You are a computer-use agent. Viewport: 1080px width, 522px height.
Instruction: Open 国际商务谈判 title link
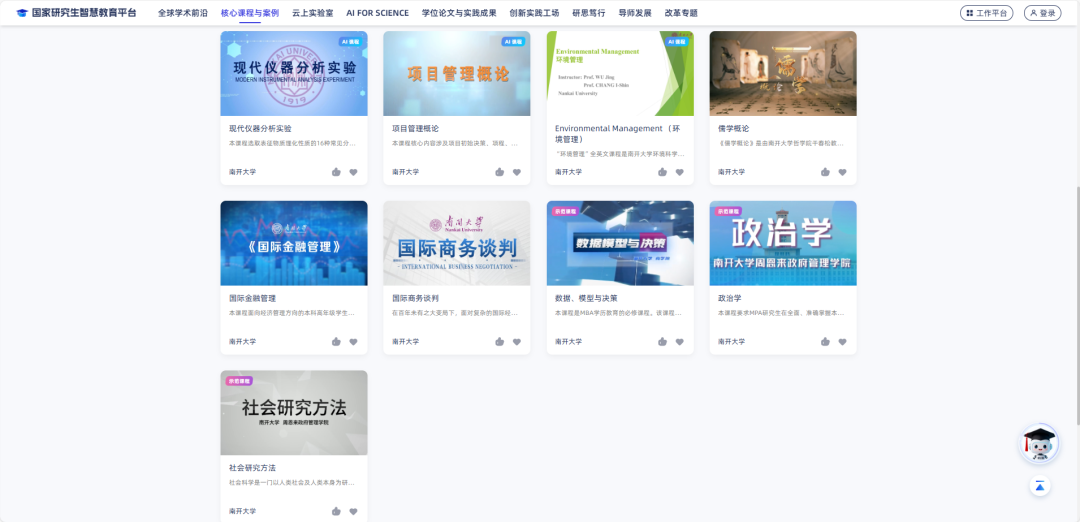click(415, 298)
